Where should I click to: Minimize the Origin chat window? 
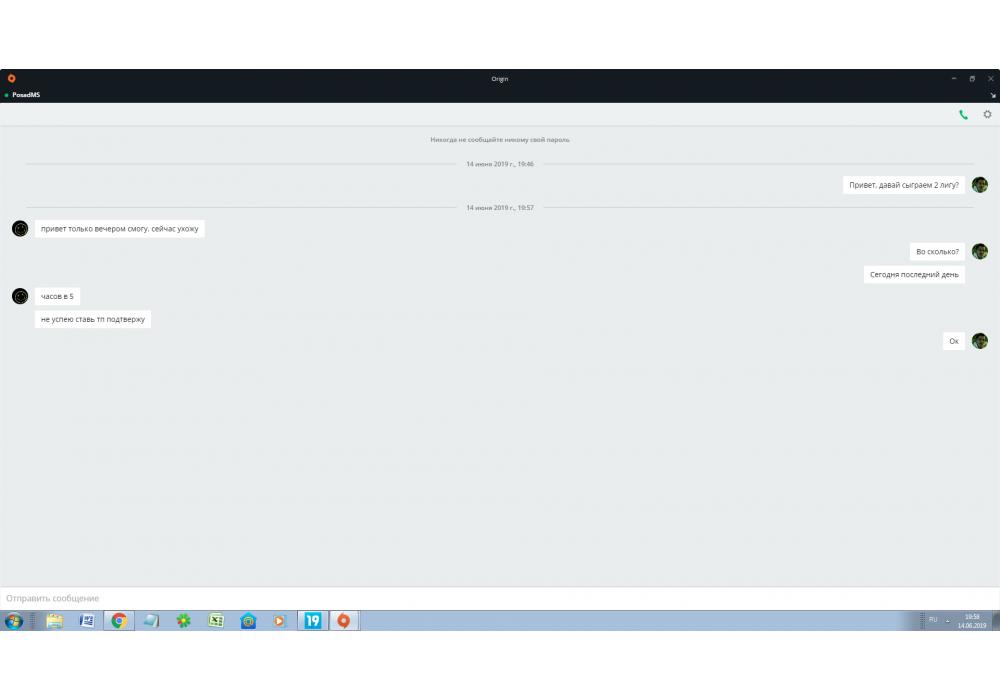(954, 78)
